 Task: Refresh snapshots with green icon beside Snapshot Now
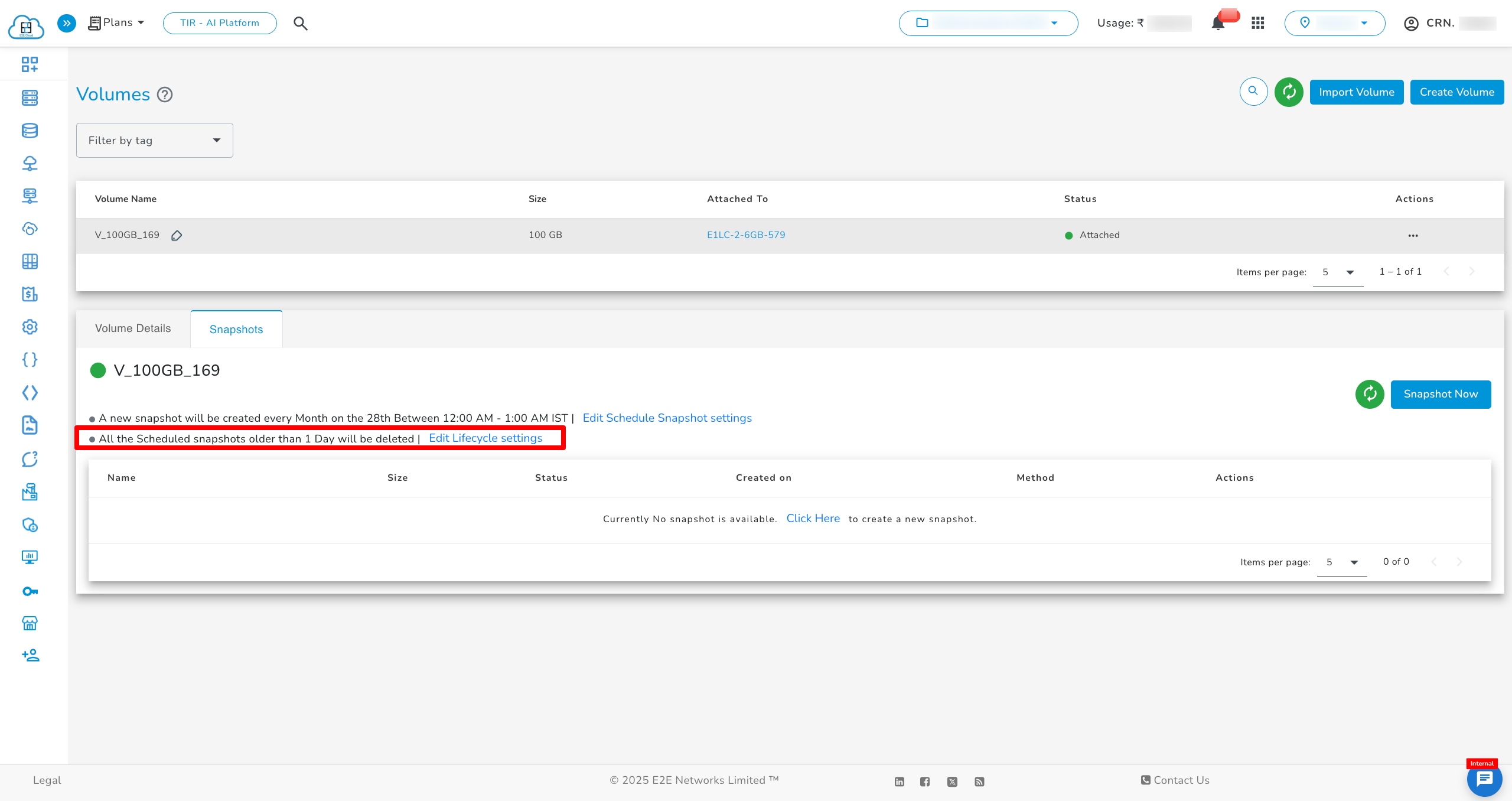1370,394
